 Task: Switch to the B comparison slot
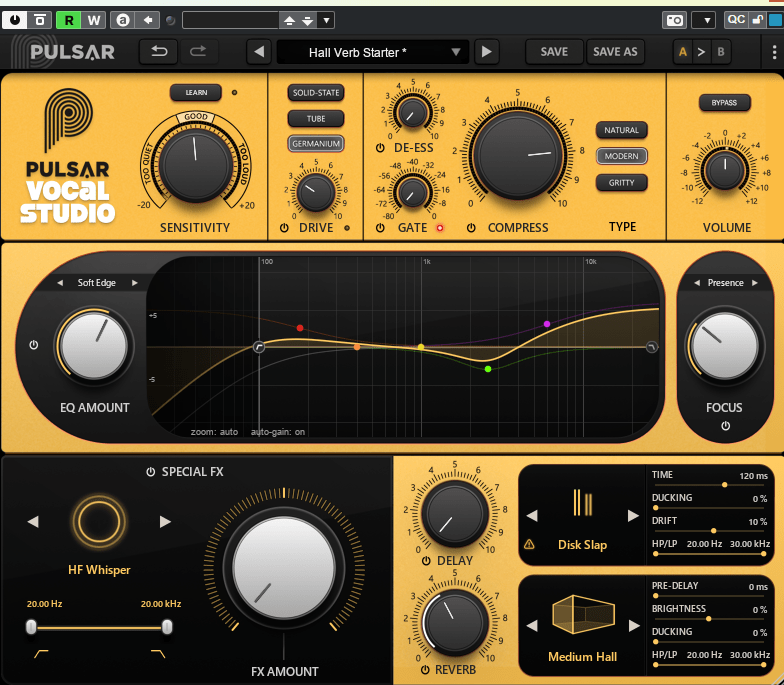click(x=719, y=52)
